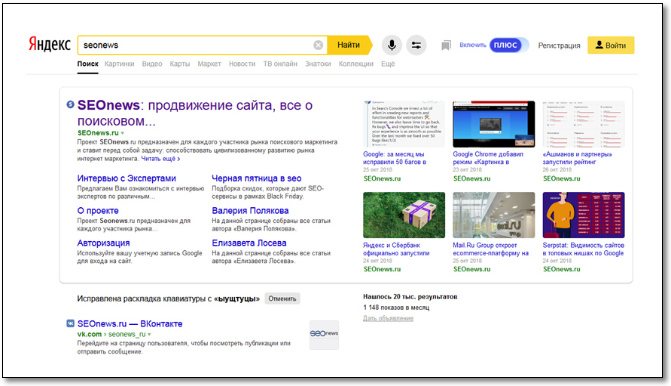671x386 pixels.
Task: Click the 1 148 показов в месяц text
Action: (x=396, y=307)
